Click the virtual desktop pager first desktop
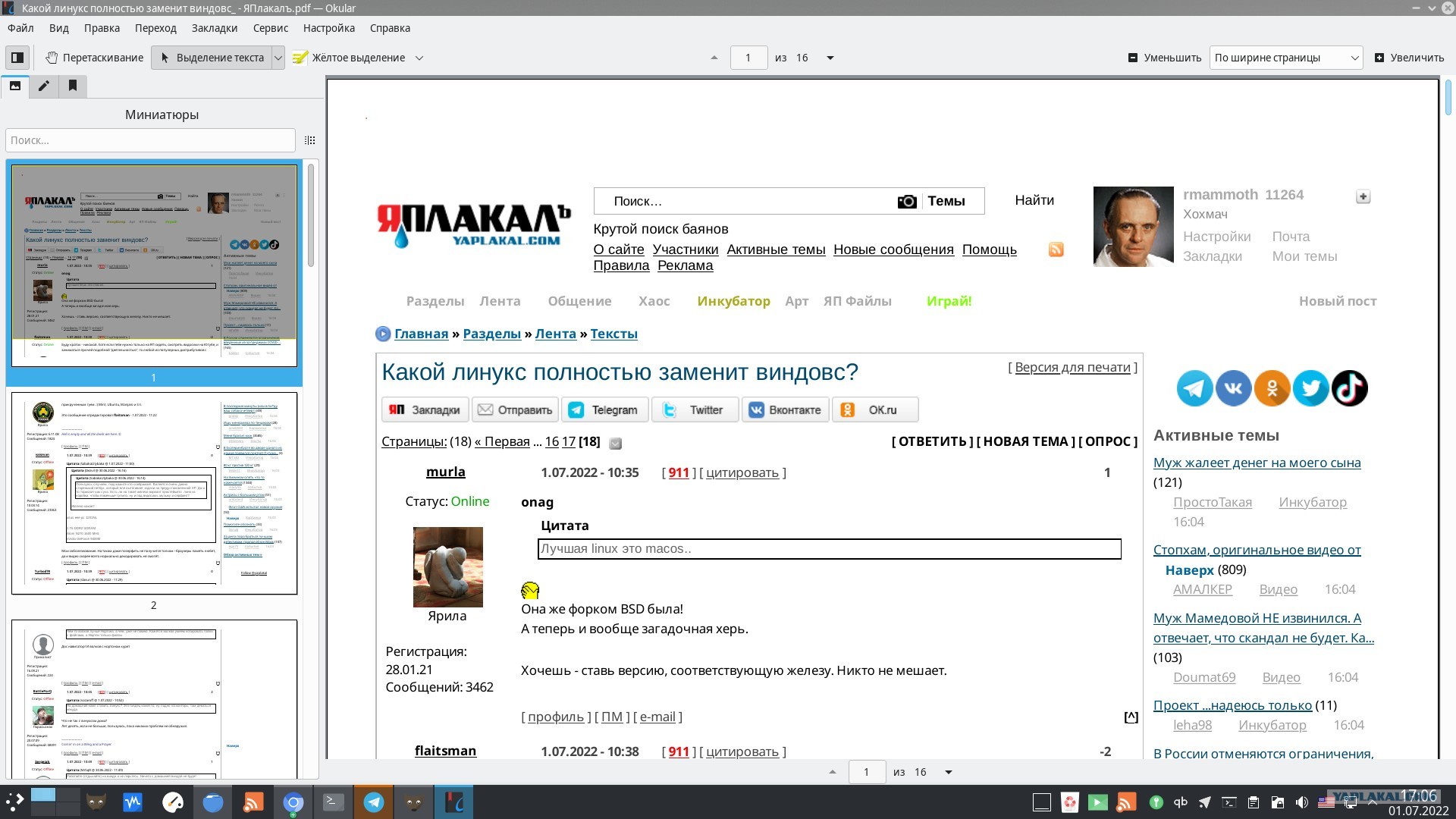Image resolution: width=1456 pixels, height=819 pixels. pyautogui.click(x=42, y=795)
